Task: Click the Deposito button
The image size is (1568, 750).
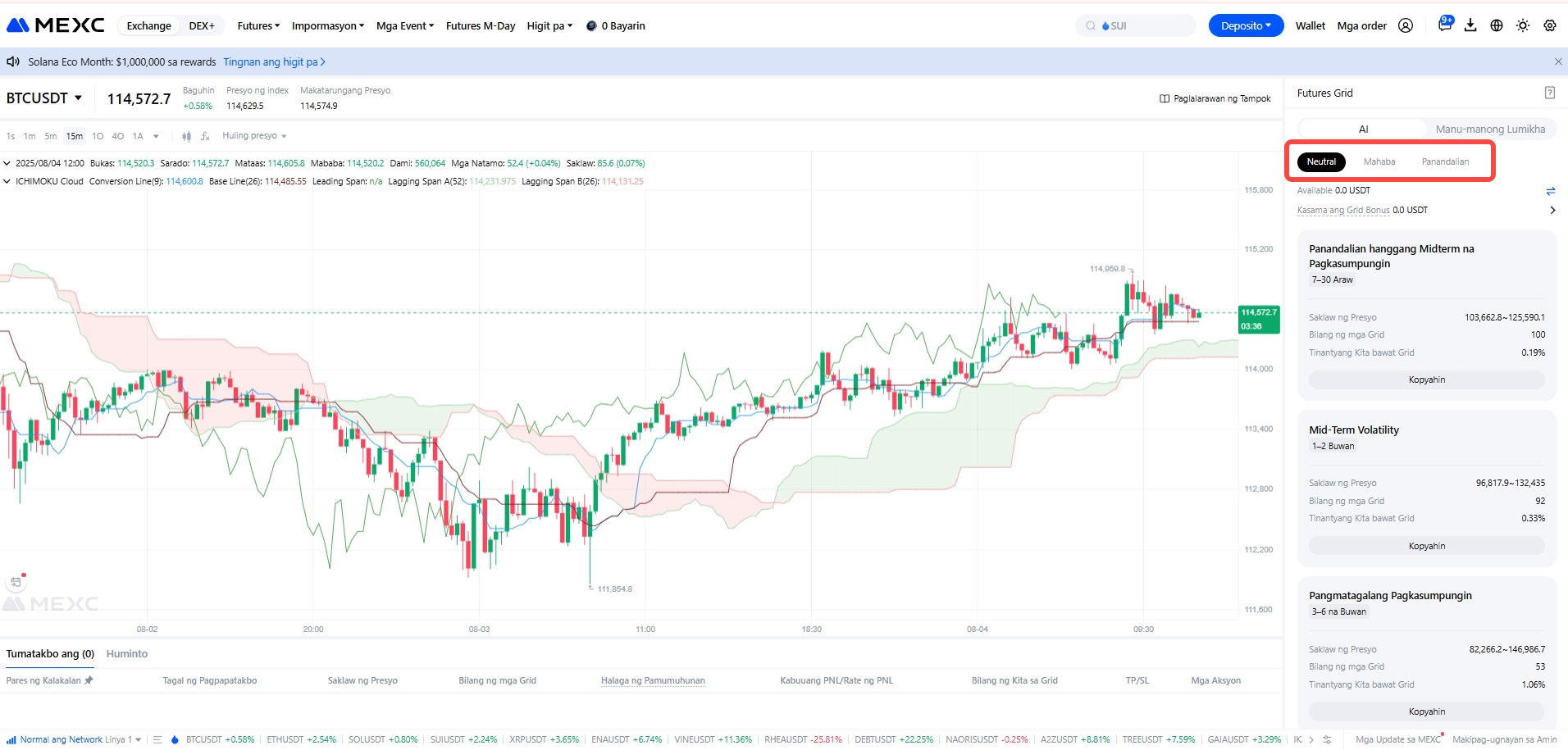Action: pos(1246,26)
